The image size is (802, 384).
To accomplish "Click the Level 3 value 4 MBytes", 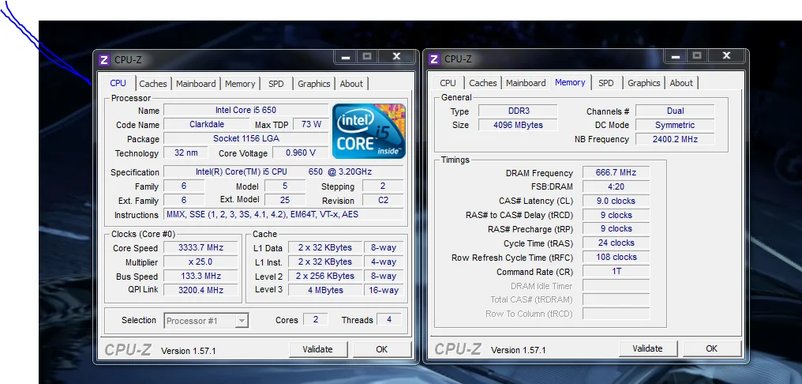I will coord(325,290).
